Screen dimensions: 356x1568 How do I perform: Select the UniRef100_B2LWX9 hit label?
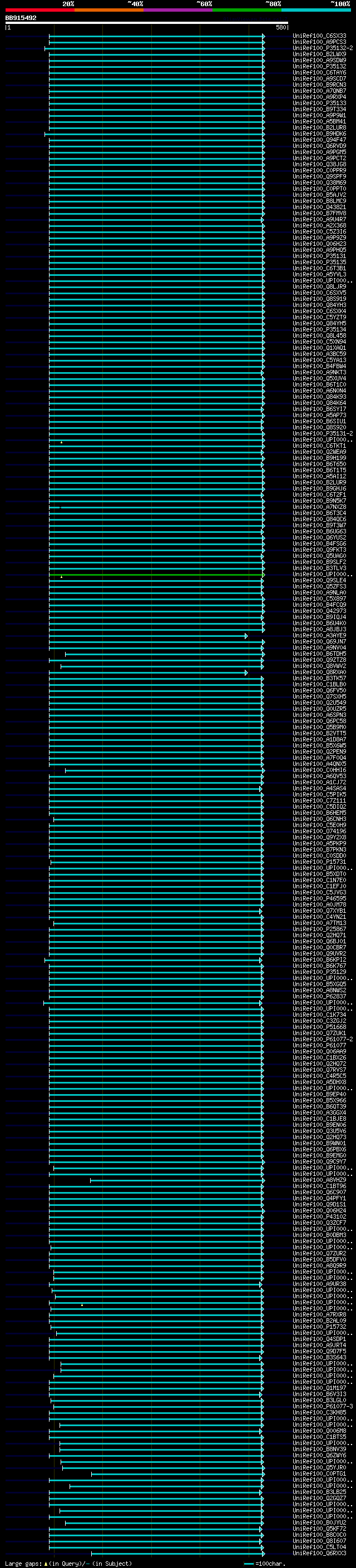click(319, 54)
